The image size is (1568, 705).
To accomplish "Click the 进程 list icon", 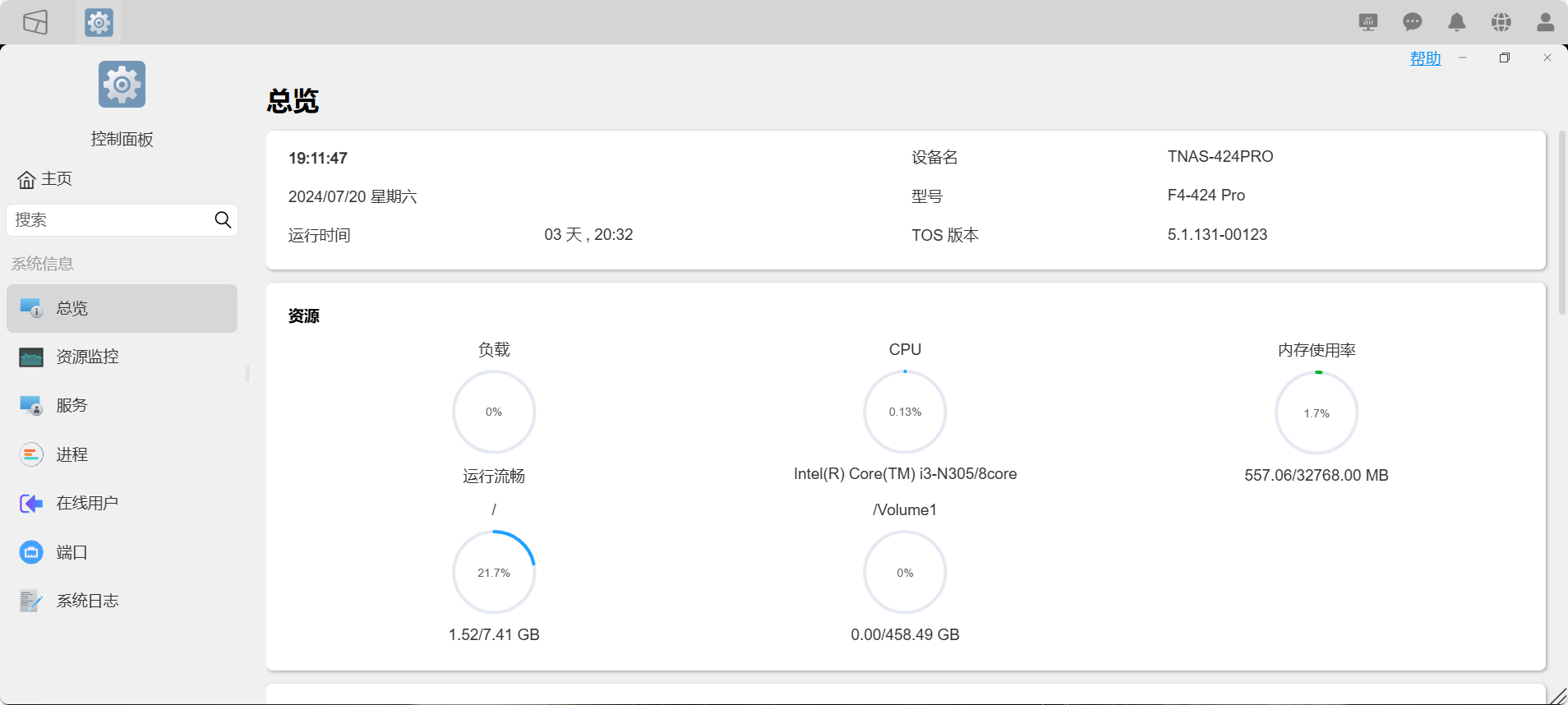I will tap(31, 454).
